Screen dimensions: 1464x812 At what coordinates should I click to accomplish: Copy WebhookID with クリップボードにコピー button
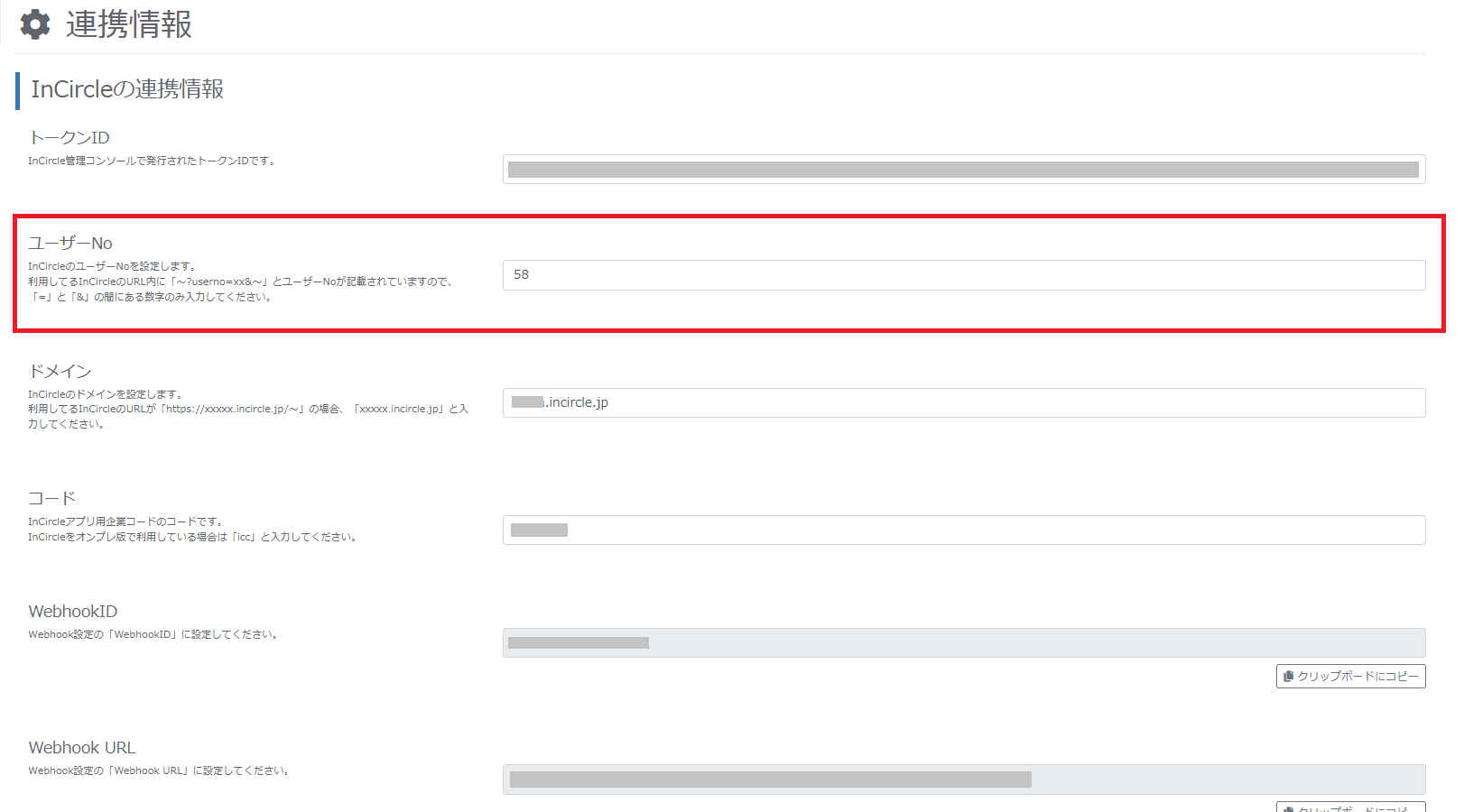click(1350, 676)
